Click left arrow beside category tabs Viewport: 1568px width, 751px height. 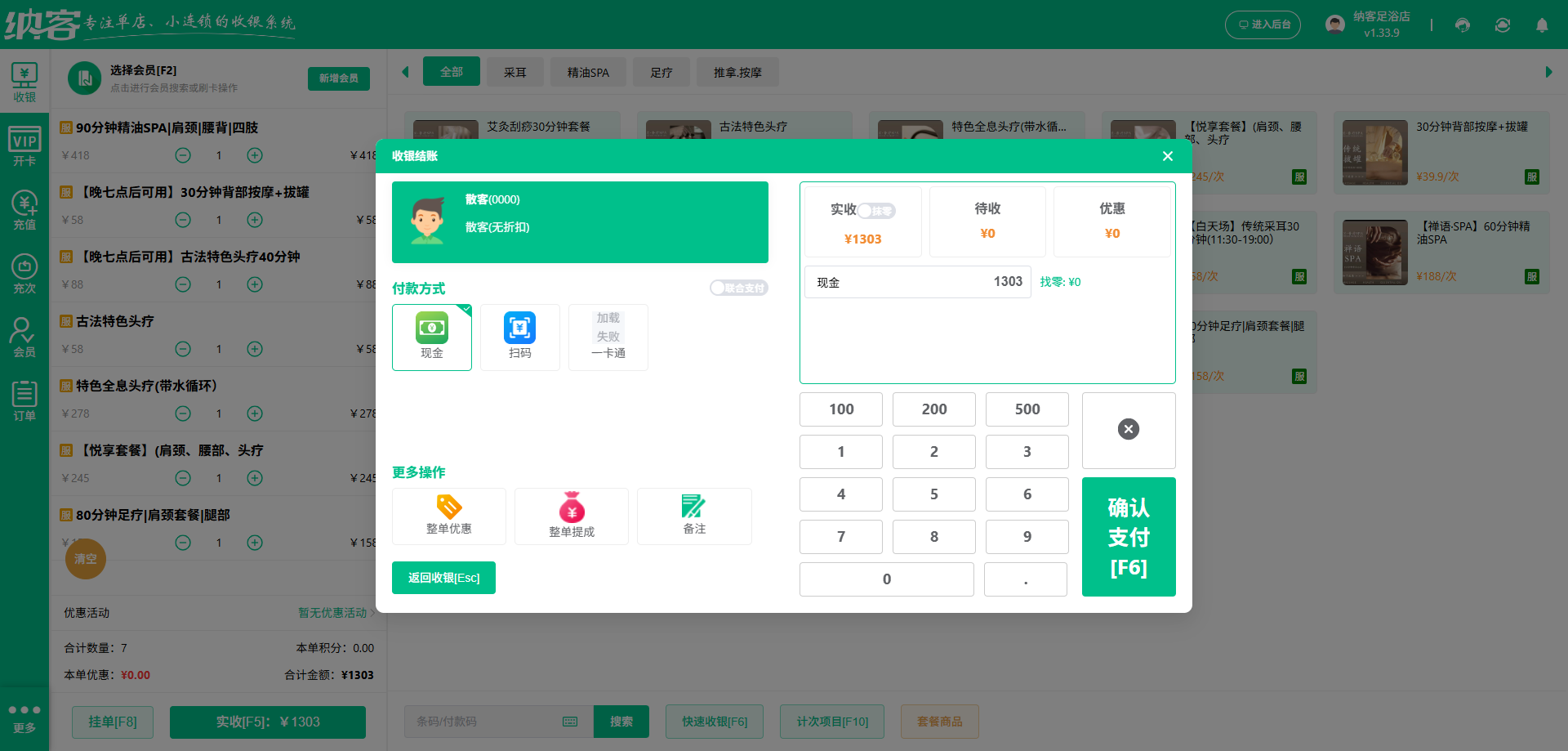pyautogui.click(x=405, y=72)
